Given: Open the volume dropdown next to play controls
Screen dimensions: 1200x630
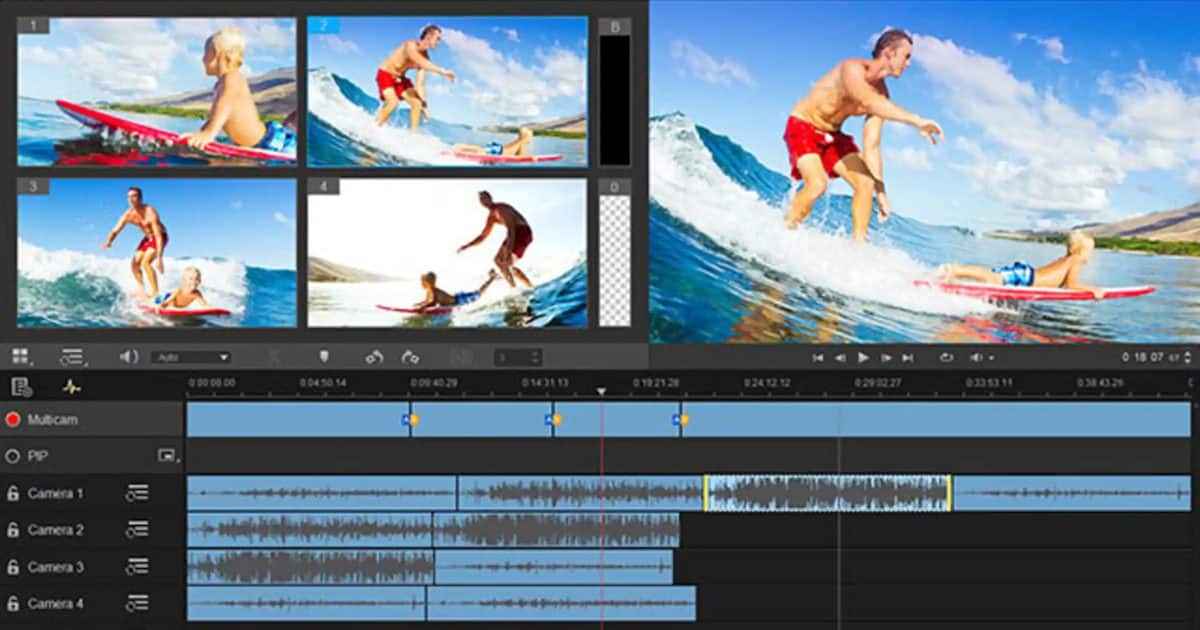Looking at the screenshot, I should [x=992, y=357].
